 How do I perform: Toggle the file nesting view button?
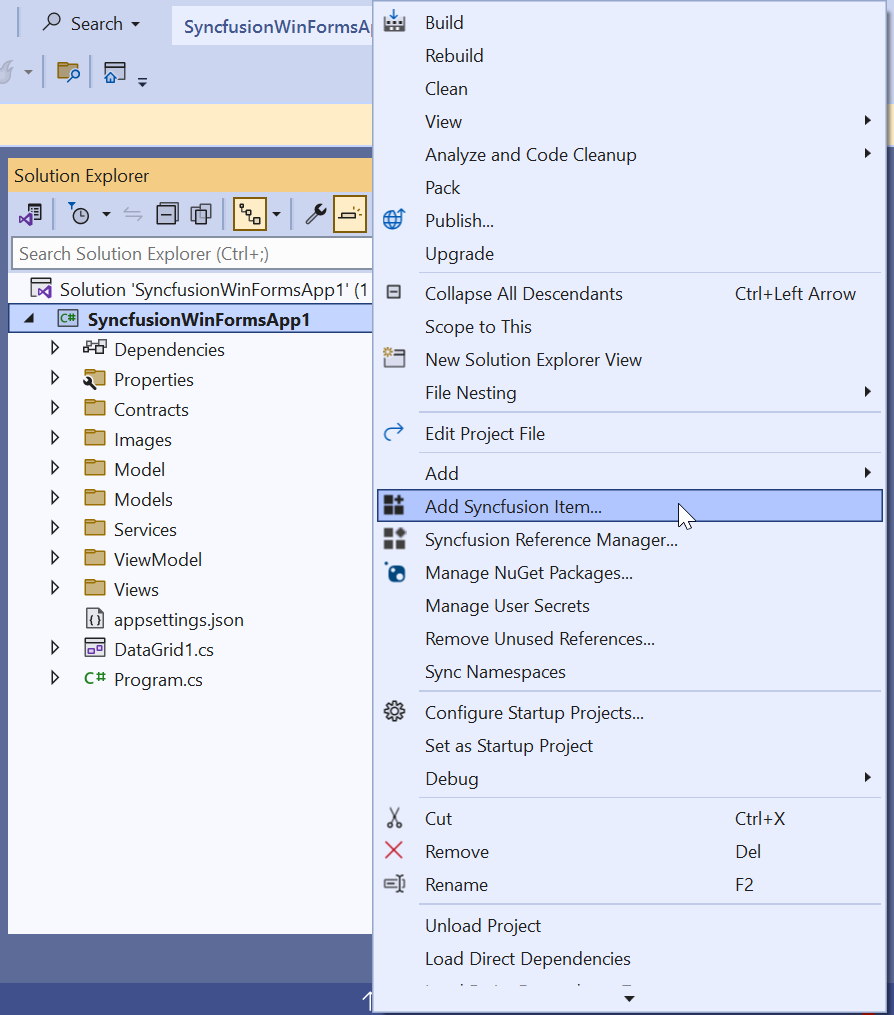(x=250, y=214)
